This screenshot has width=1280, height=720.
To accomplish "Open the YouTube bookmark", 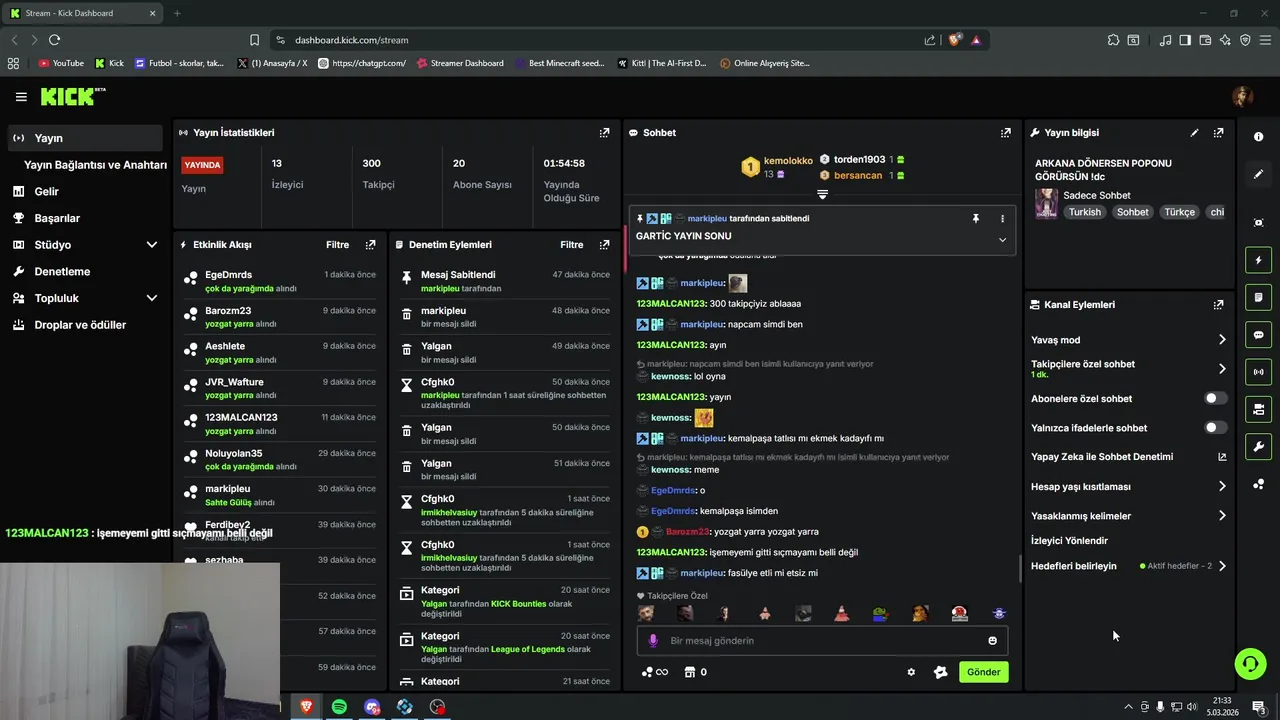I will click(61, 63).
